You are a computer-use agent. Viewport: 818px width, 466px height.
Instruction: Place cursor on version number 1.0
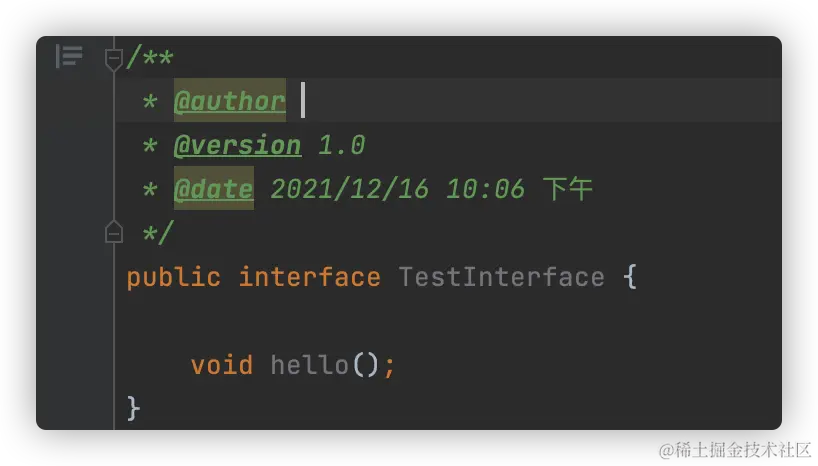[341, 145]
